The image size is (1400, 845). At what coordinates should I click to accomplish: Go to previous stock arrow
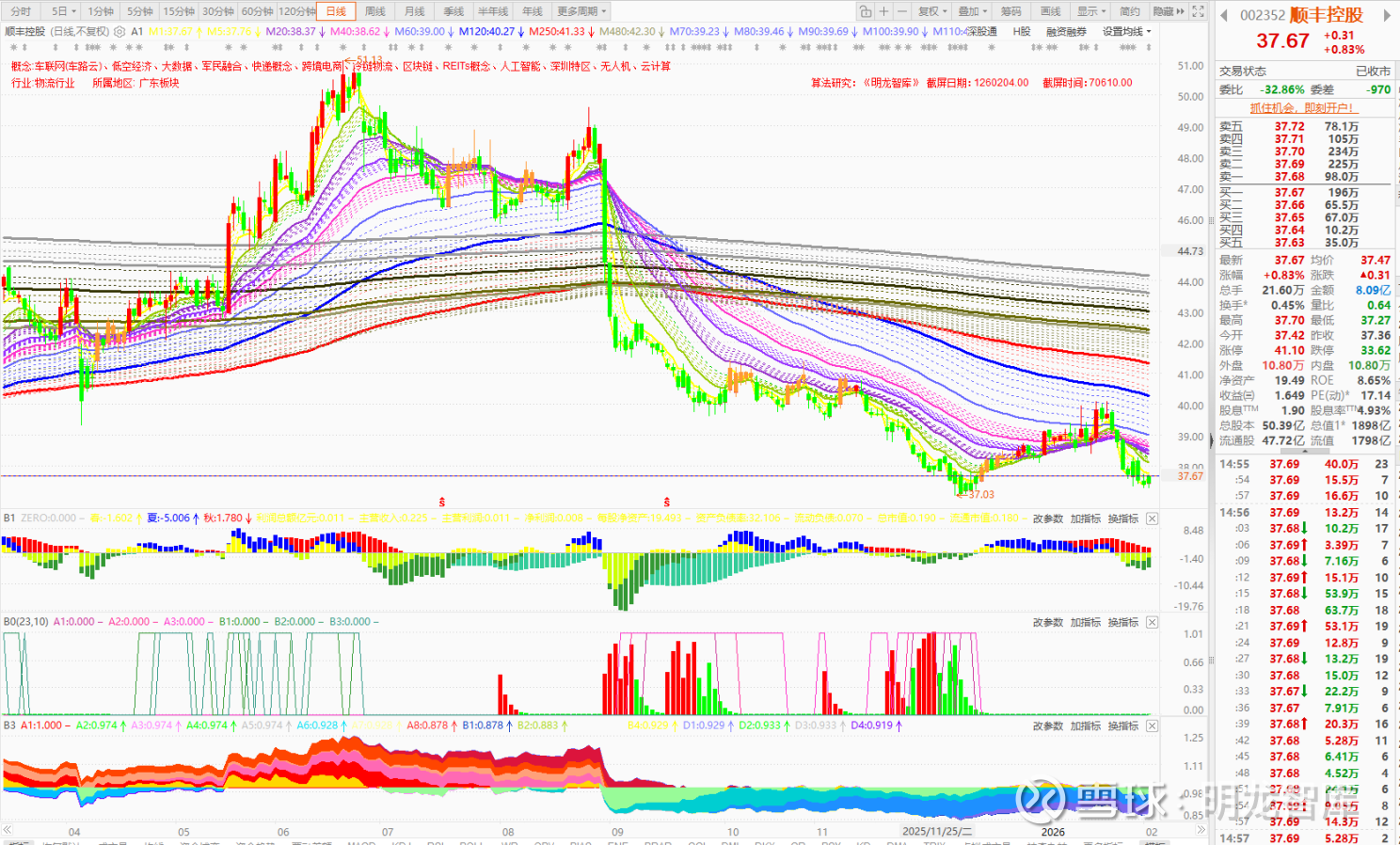click(1224, 15)
